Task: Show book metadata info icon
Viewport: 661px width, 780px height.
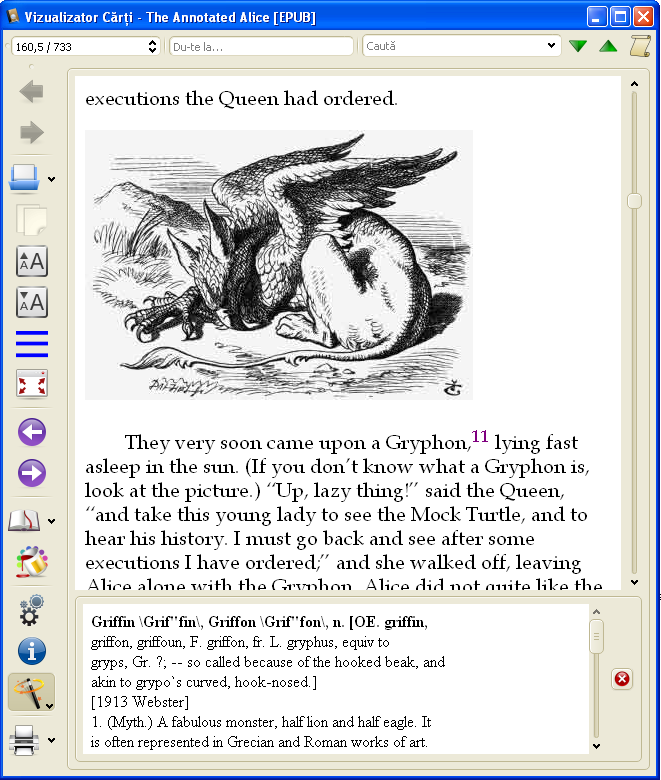Action: coord(32,651)
